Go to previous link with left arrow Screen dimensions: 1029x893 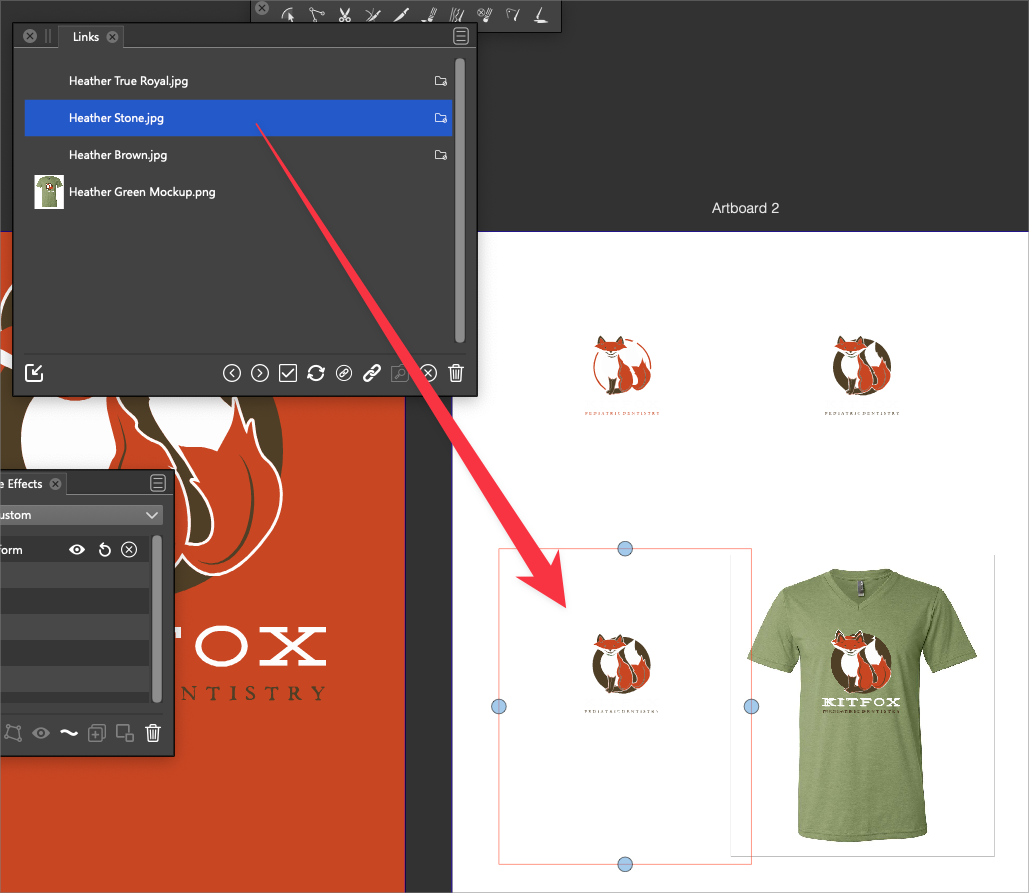232,373
